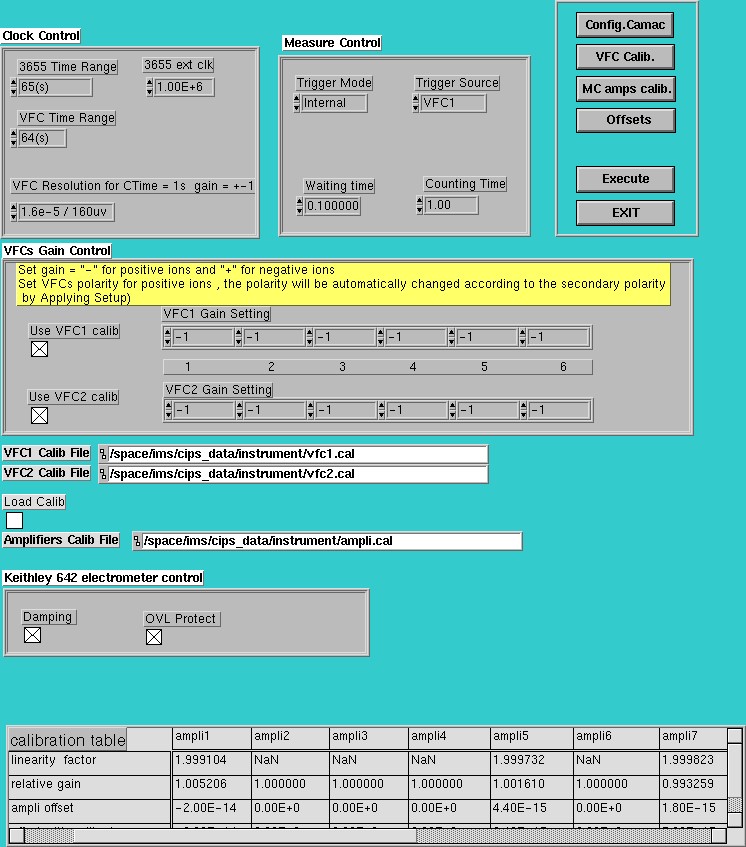Screen dimensions: 746x847
Task: Disable the Damping checkbox
Action: (32, 635)
